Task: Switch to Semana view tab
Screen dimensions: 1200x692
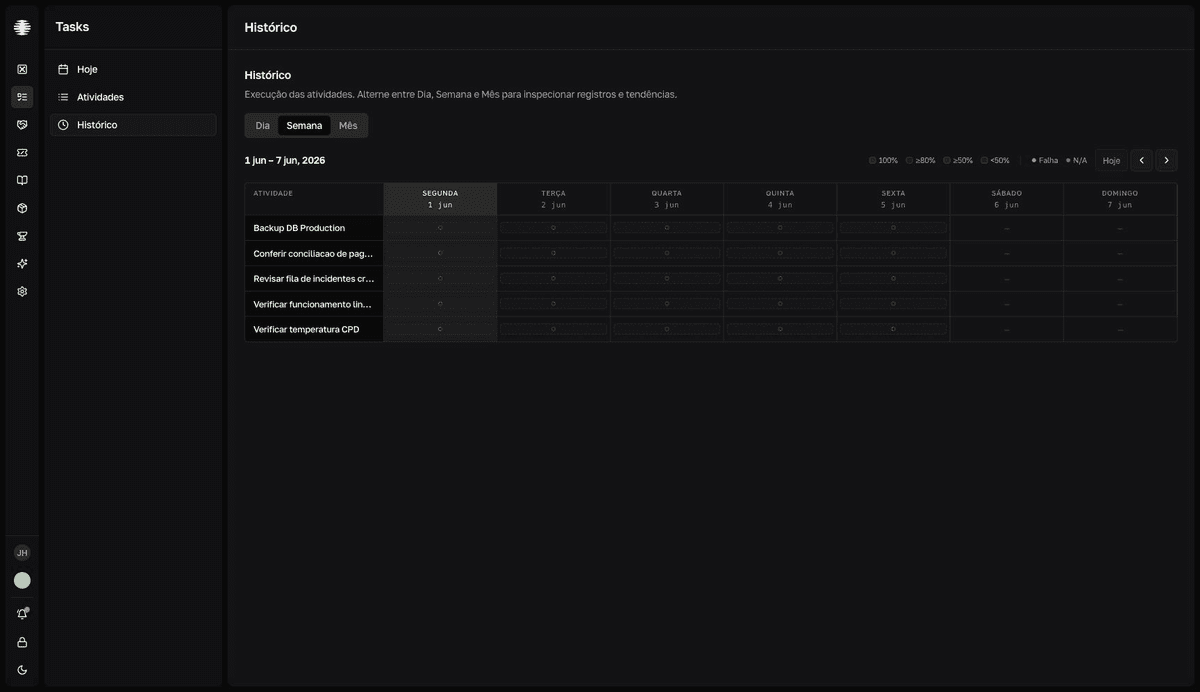Action: coord(304,126)
